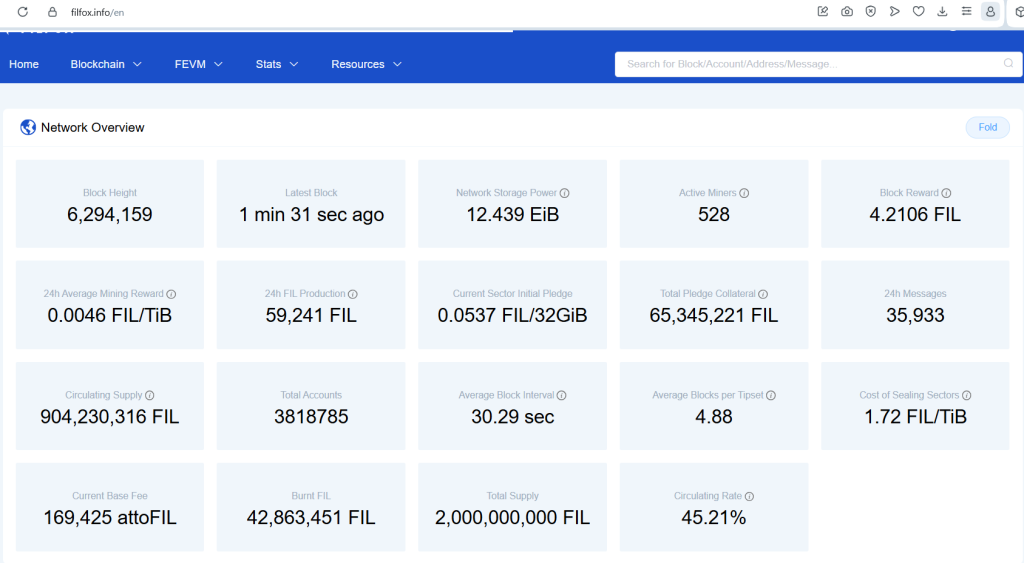This screenshot has width=1024, height=563.
Task: Select the Burnt FIL value 42,863,451 FIL
Action: [x=311, y=518]
